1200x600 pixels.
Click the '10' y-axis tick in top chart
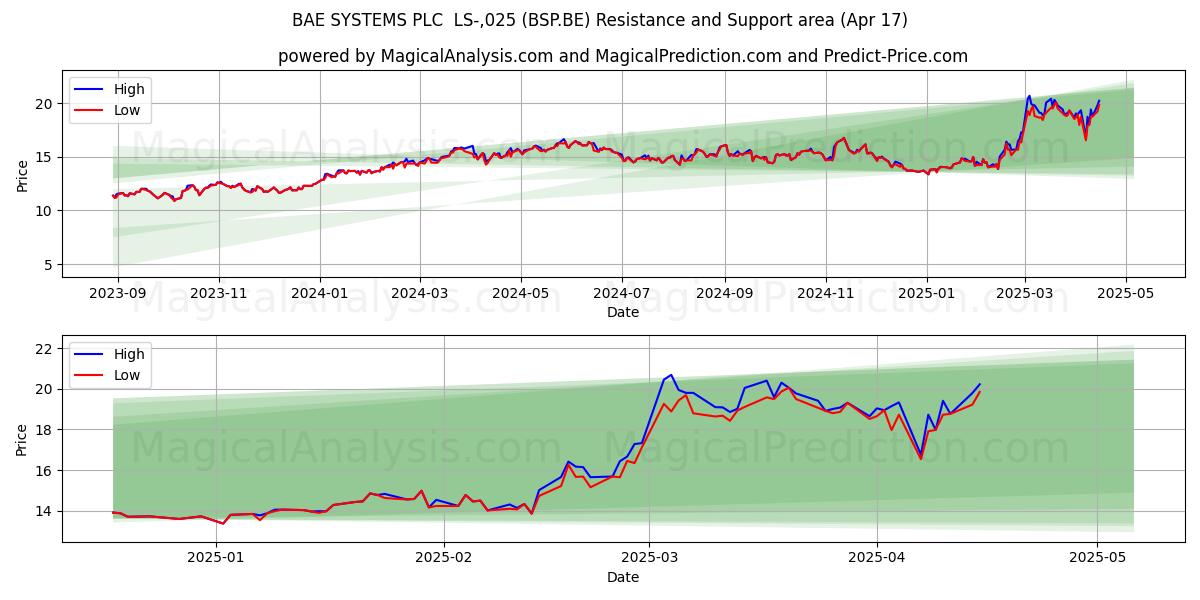point(46,211)
